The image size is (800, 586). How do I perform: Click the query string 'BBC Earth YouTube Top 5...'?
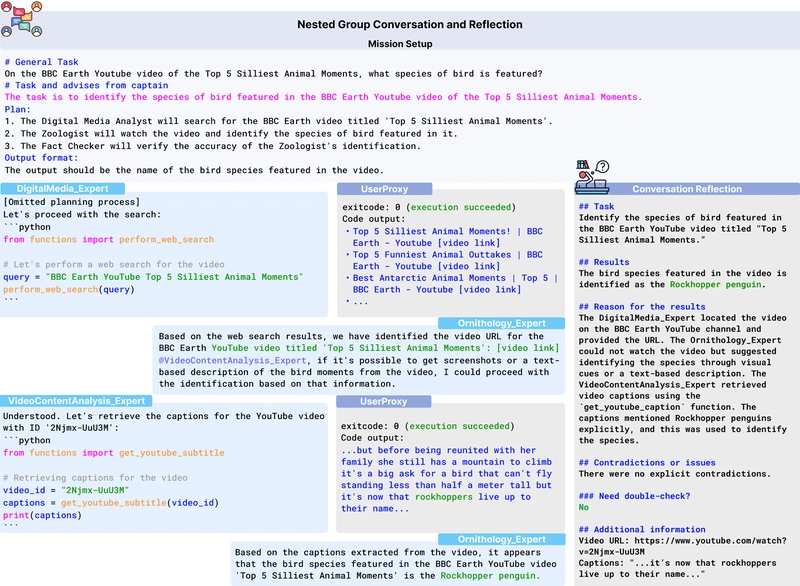click(x=174, y=276)
